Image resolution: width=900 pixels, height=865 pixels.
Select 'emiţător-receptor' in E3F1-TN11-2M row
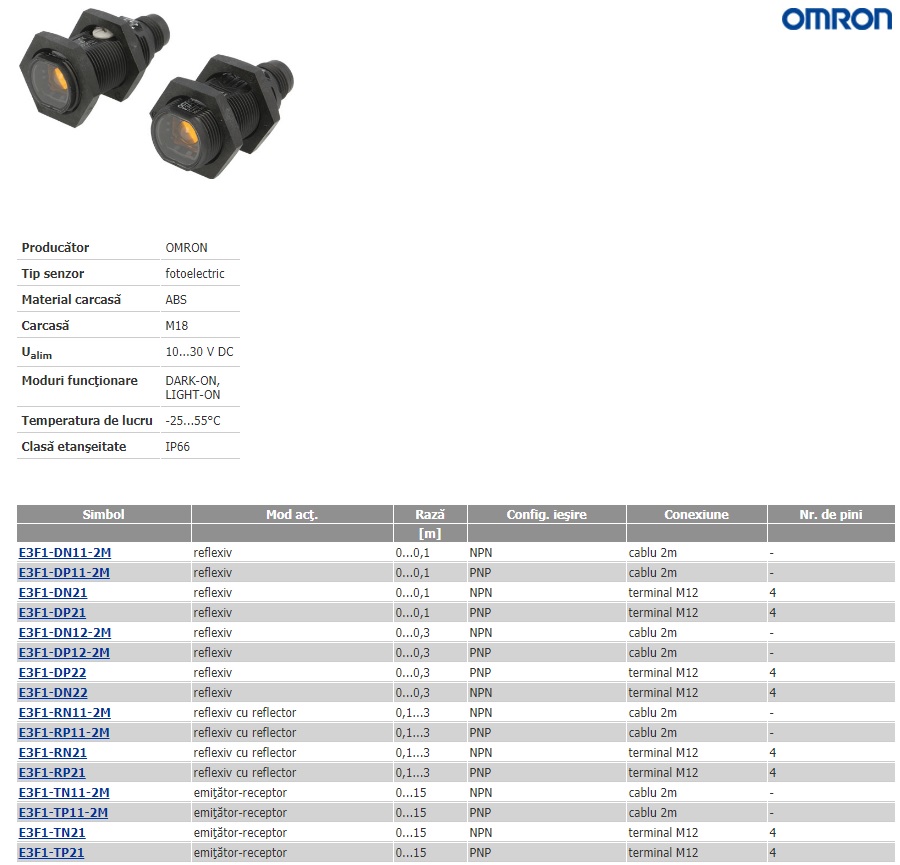[x=240, y=793]
